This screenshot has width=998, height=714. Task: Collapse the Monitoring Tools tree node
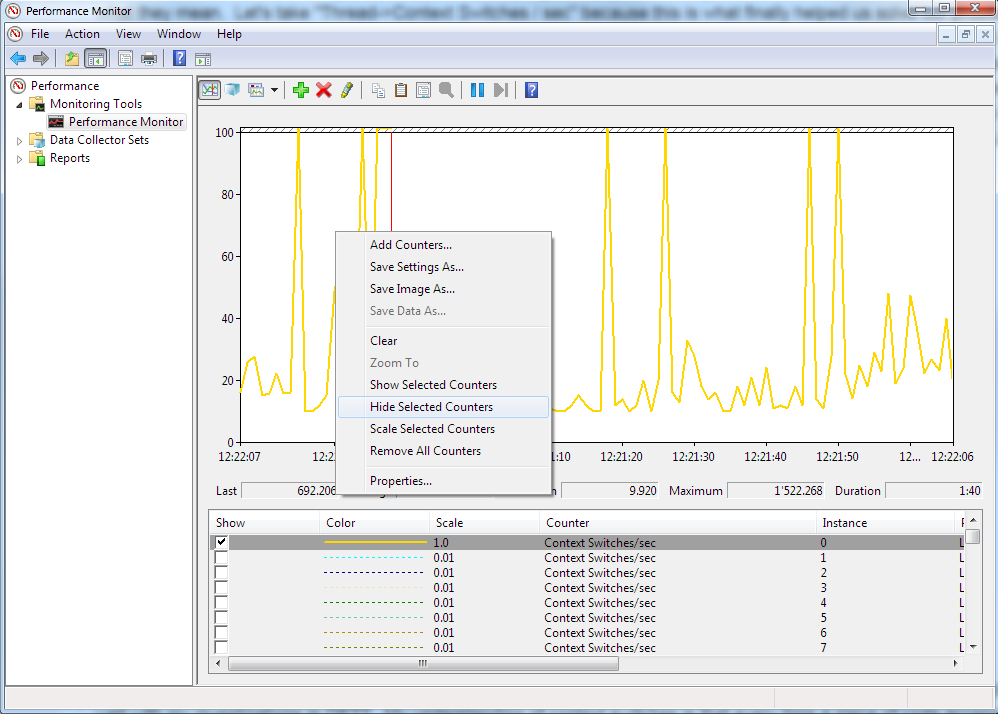pos(19,104)
